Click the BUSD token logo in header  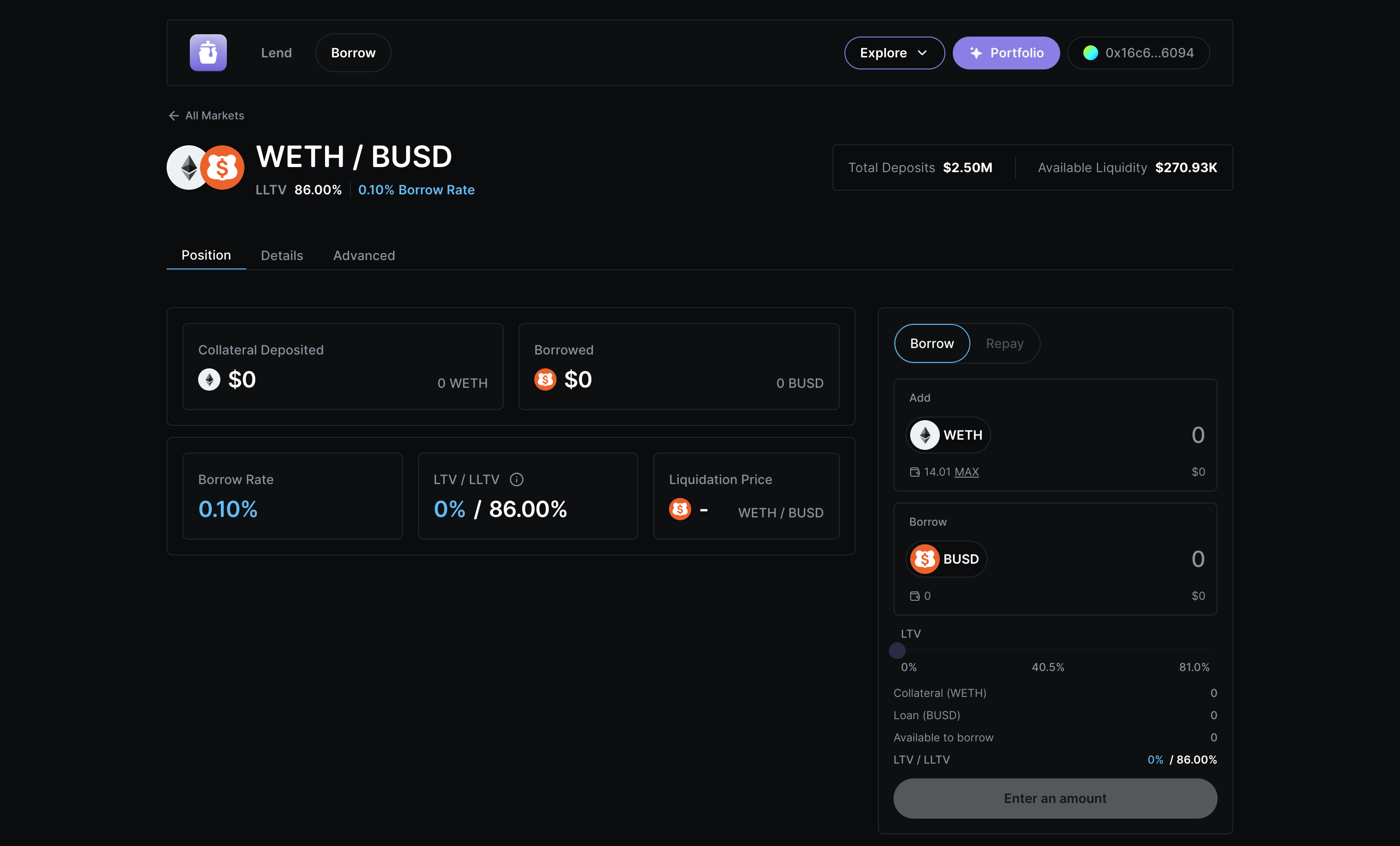pyautogui.click(x=222, y=168)
